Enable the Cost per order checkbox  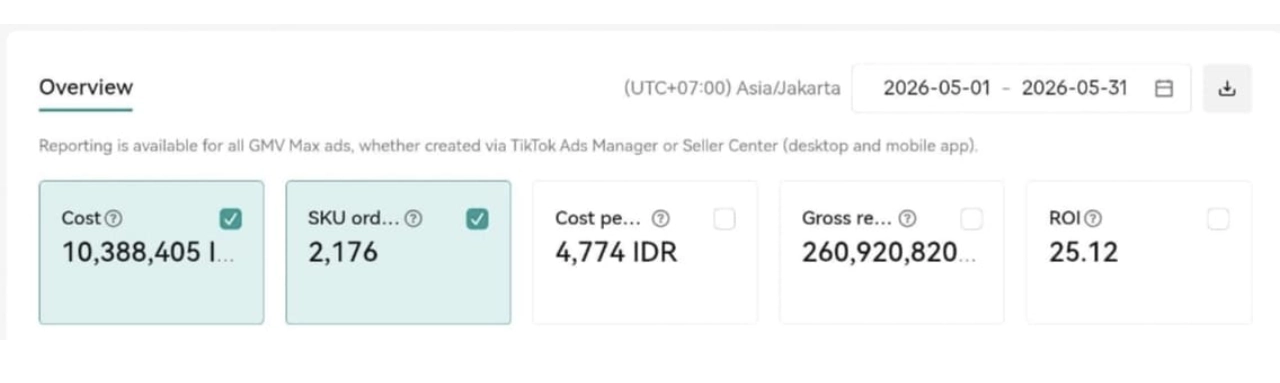click(x=724, y=219)
